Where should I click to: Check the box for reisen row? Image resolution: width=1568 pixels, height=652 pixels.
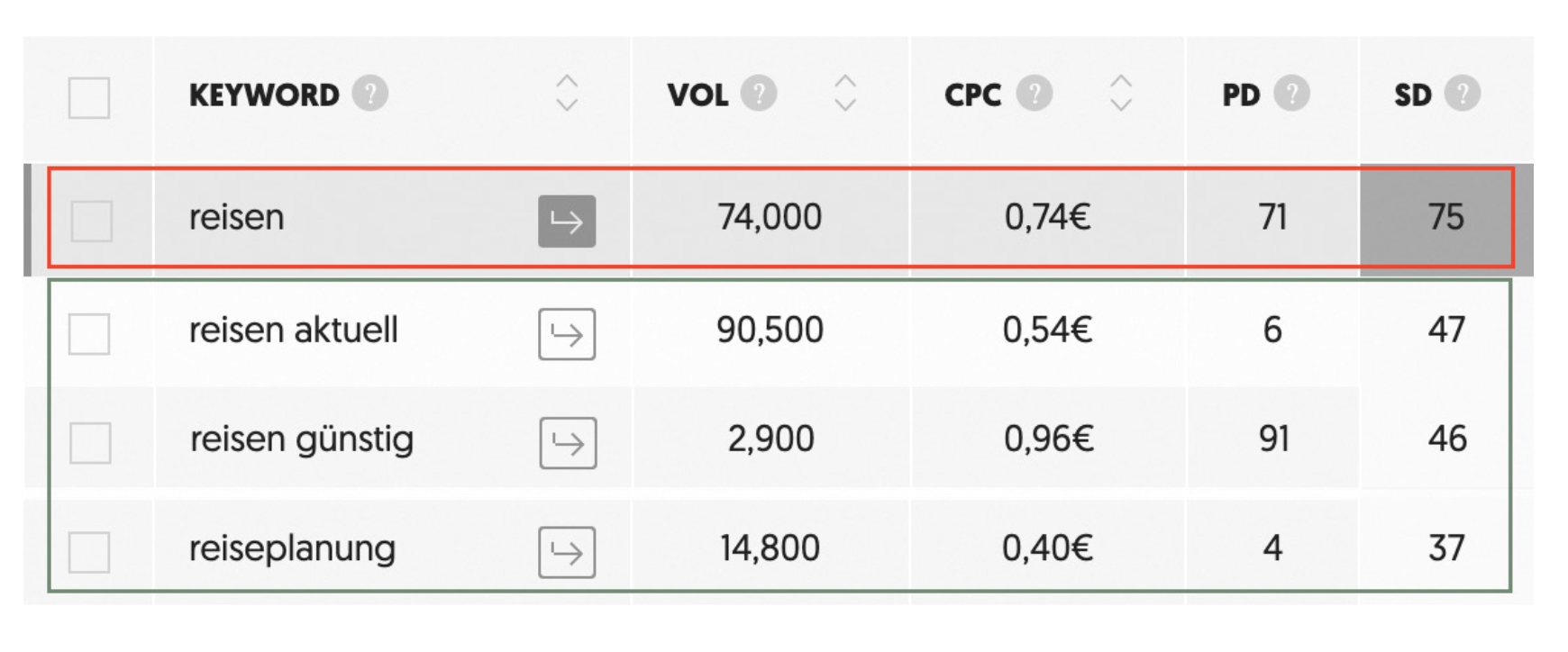coord(92,221)
